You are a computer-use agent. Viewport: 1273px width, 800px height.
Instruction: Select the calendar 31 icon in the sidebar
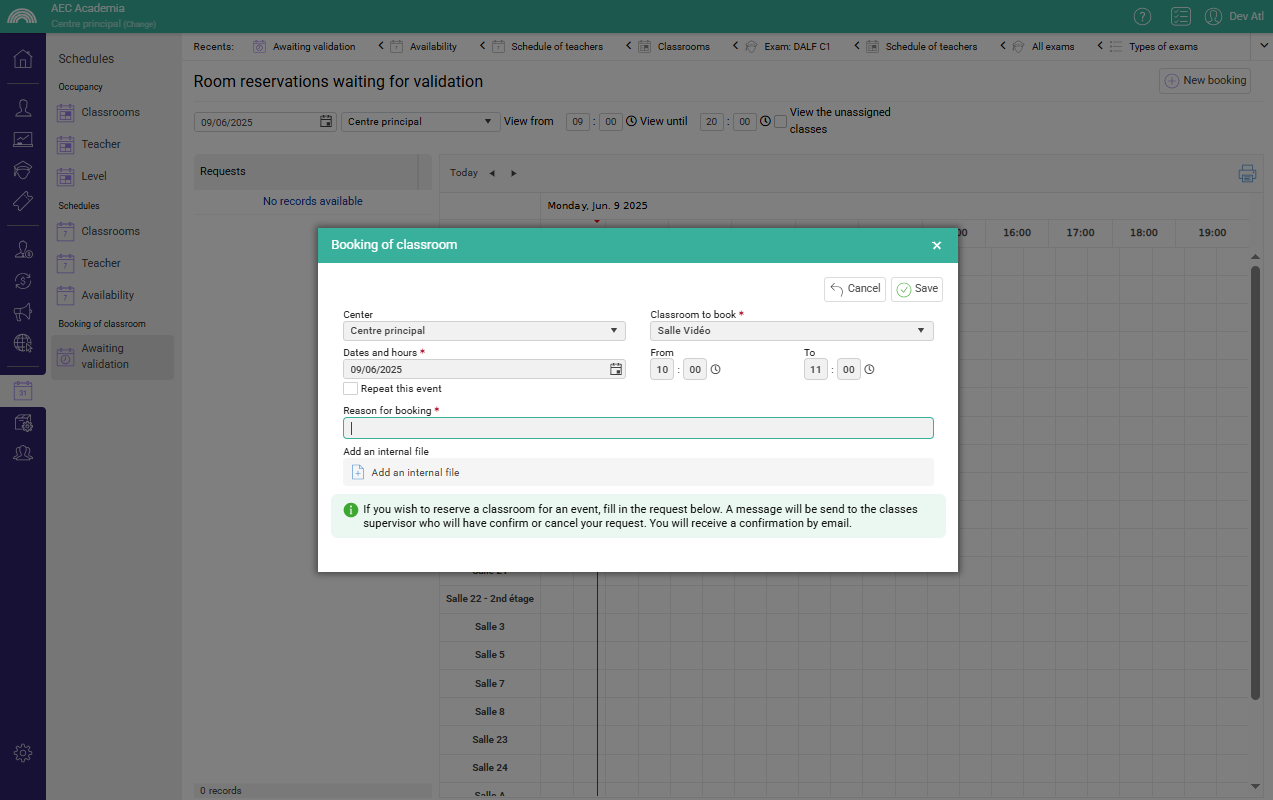click(x=23, y=391)
